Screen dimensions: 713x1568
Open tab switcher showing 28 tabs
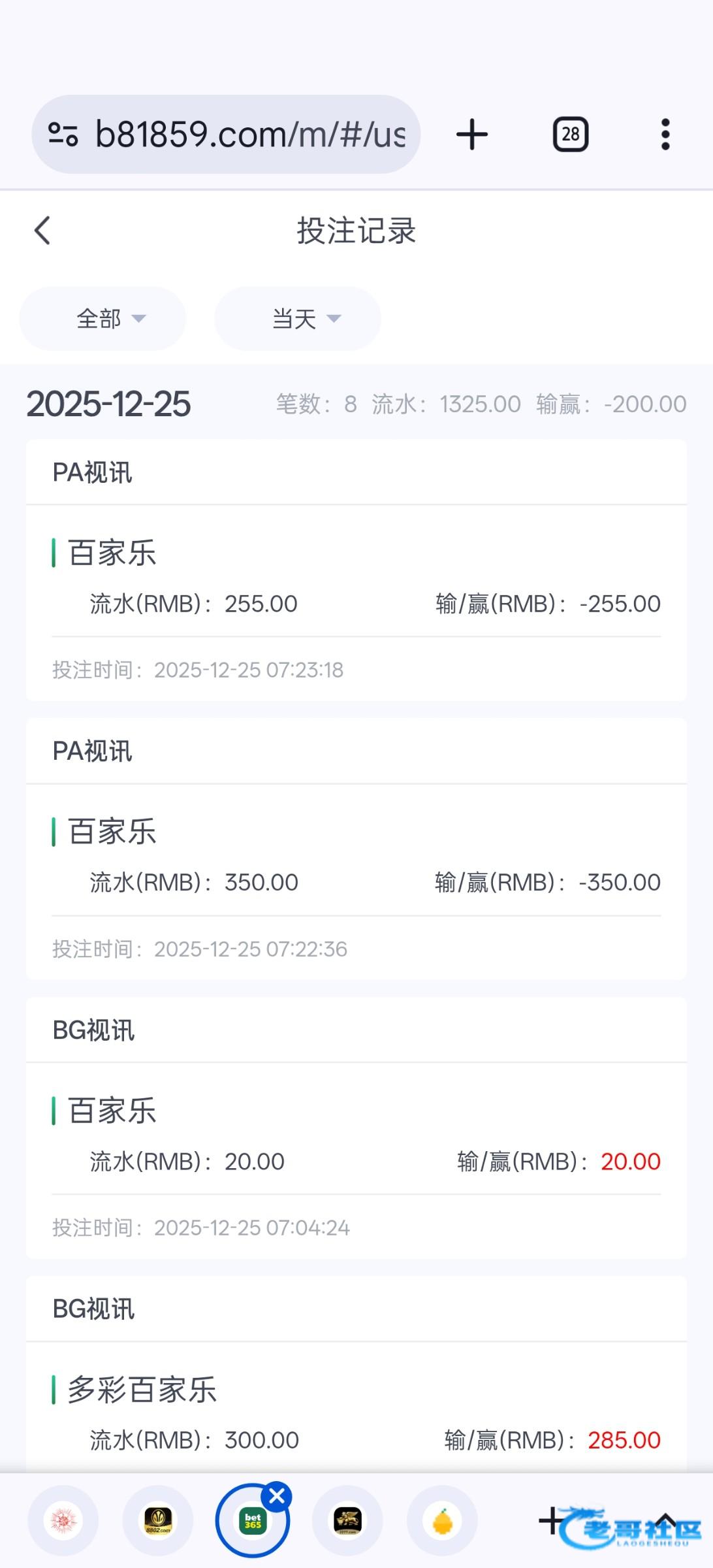(x=571, y=135)
